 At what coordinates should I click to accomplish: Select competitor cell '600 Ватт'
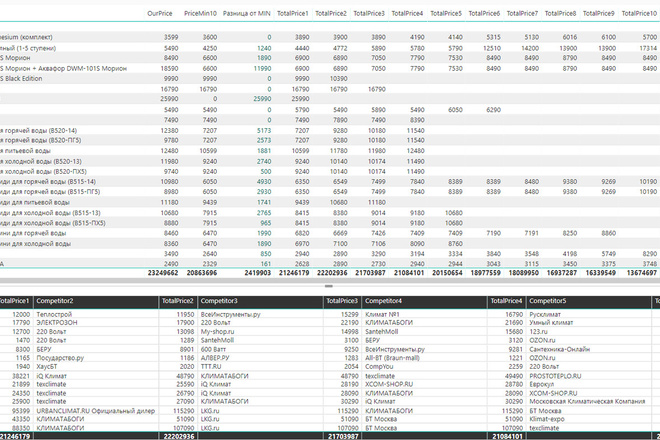click(213, 349)
